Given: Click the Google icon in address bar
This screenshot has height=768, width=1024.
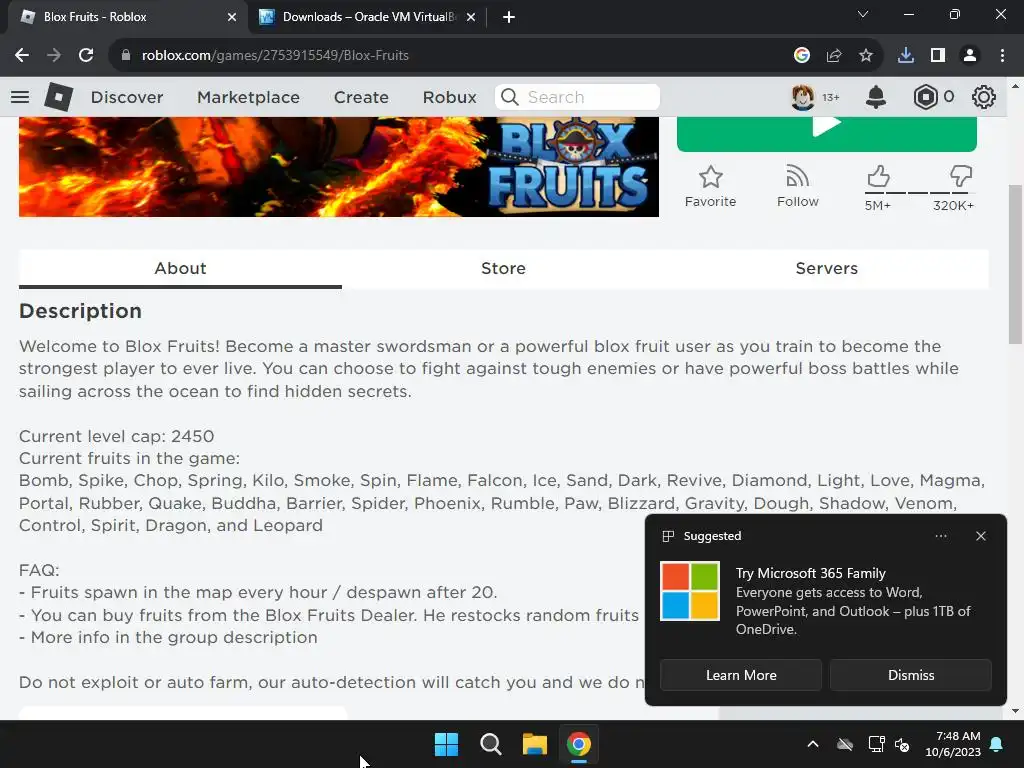Looking at the screenshot, I should 802,56.
